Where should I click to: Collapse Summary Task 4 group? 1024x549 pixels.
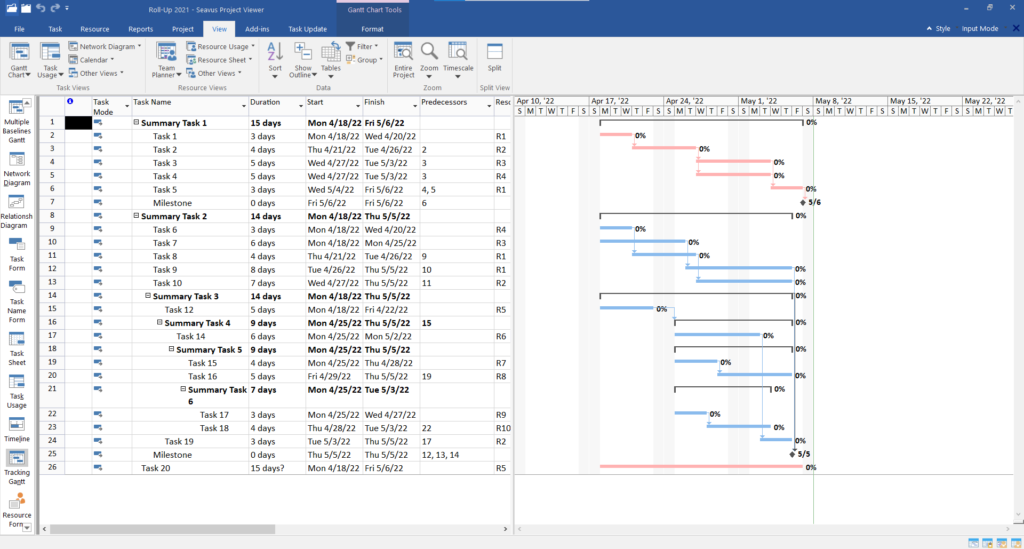tap(159, 322)
